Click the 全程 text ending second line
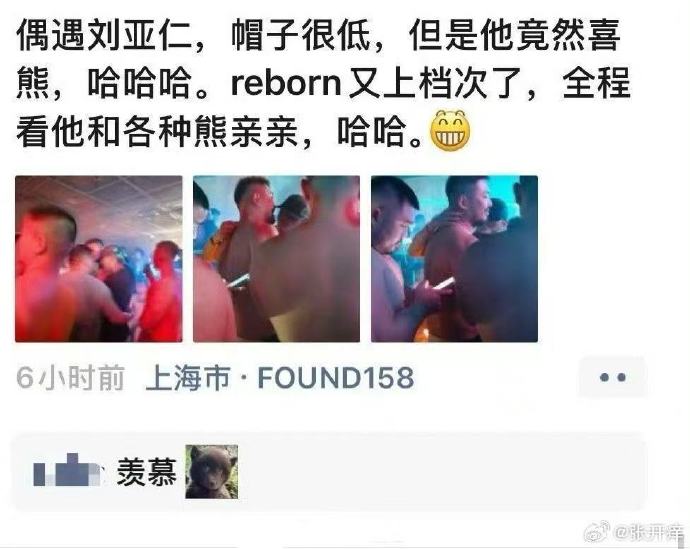Viewport: 690px width, 549px height. click(596, 83)
